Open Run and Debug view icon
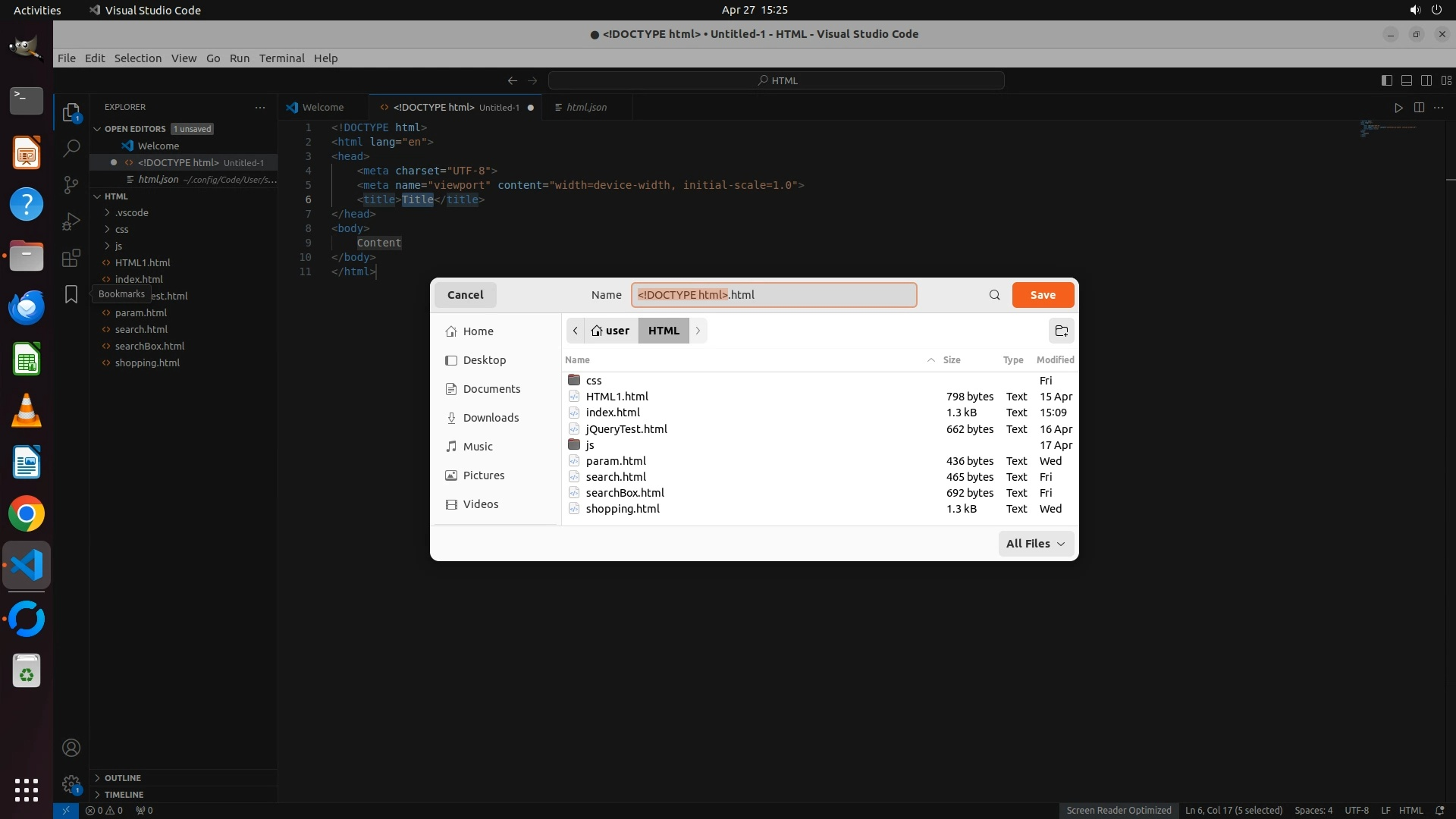 [71, 221]
